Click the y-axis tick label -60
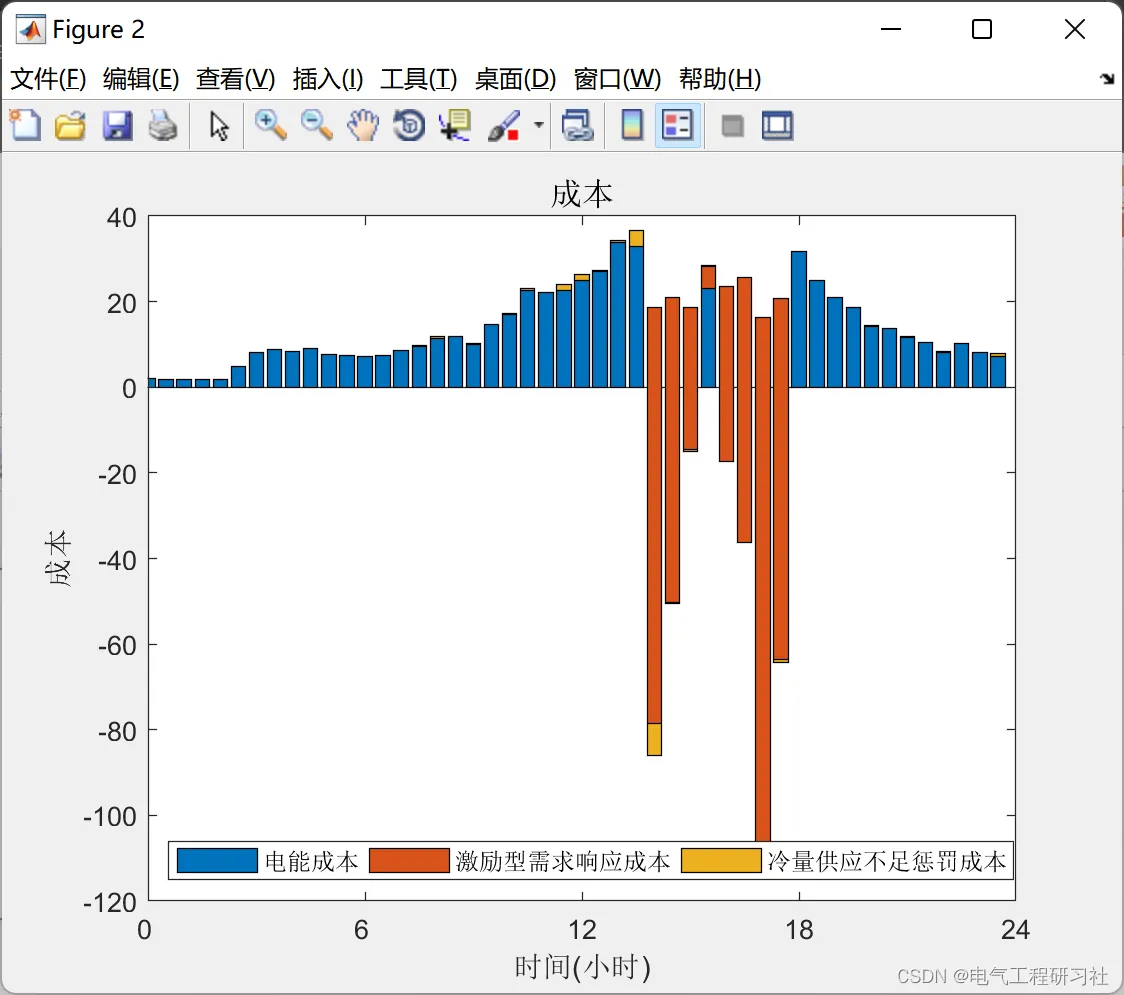The width and height of the screenshot is (1124, 995). coord(117,645)
